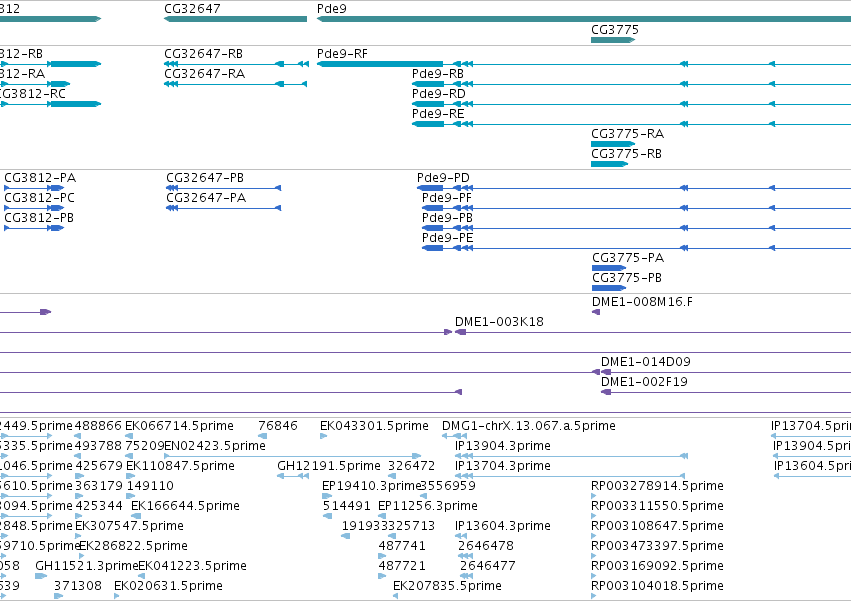Click the 487721 feature label
Screen dimensions: 851x601
pyautogui.click(x=402, y=566)
